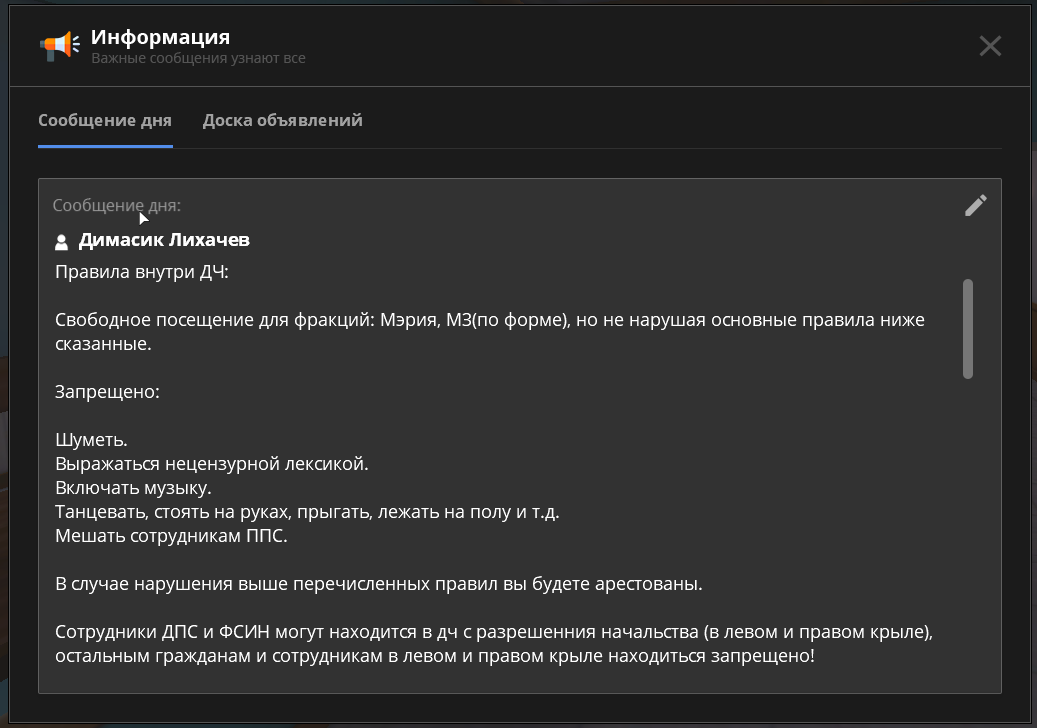Click subtitle Важные сообщения узнают все
The image size is (1037, 728).
198,59
